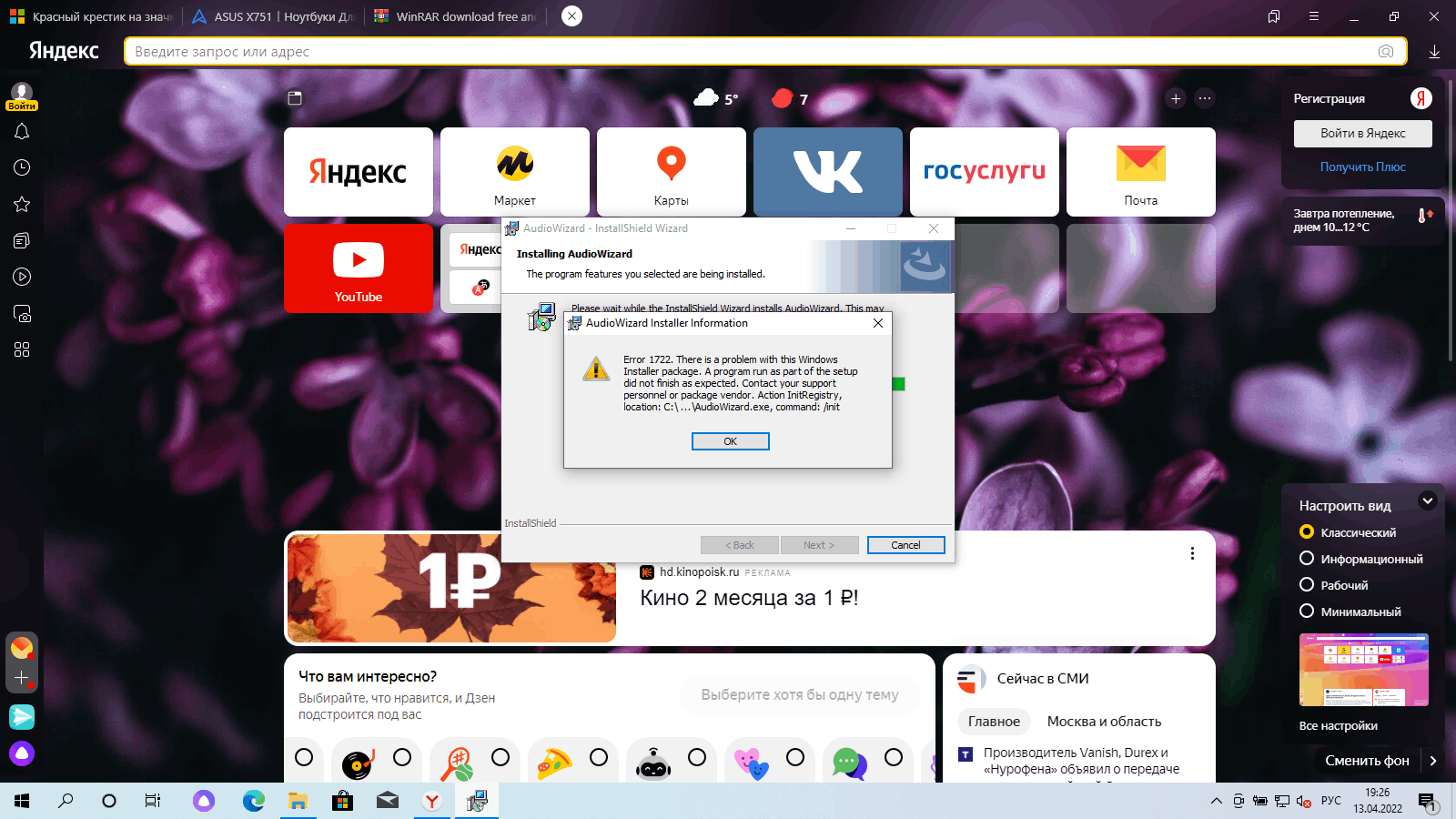This screenshot has height=819, width=1456.
Task: Add a new tile with plus button
Action: (x=1176, y=98)
